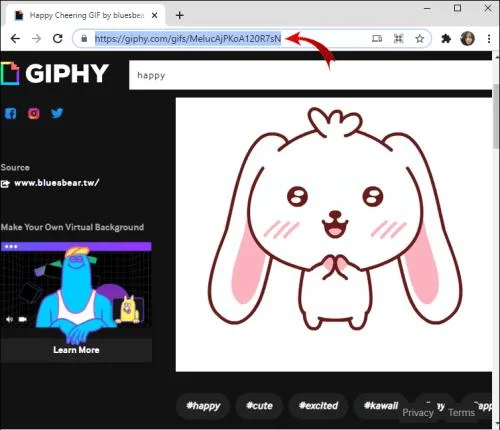Go back with the browser back arrow
Screen dimensions: 500x430
15,39
